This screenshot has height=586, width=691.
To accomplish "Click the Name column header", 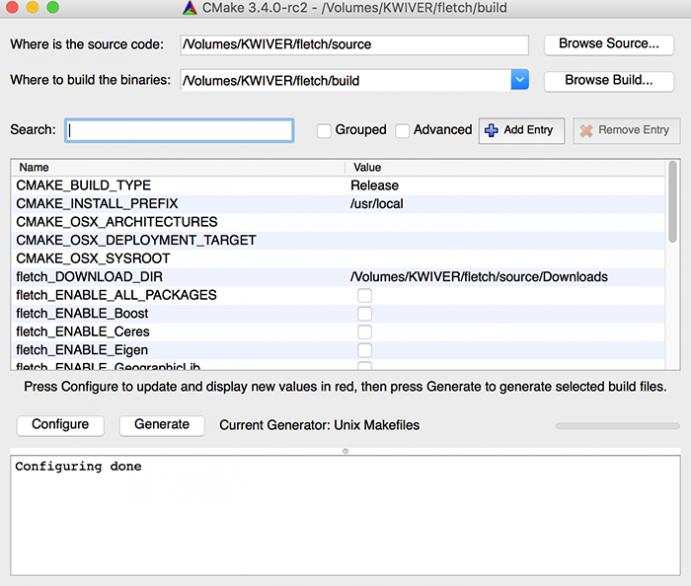I will [x=178, y=167].
